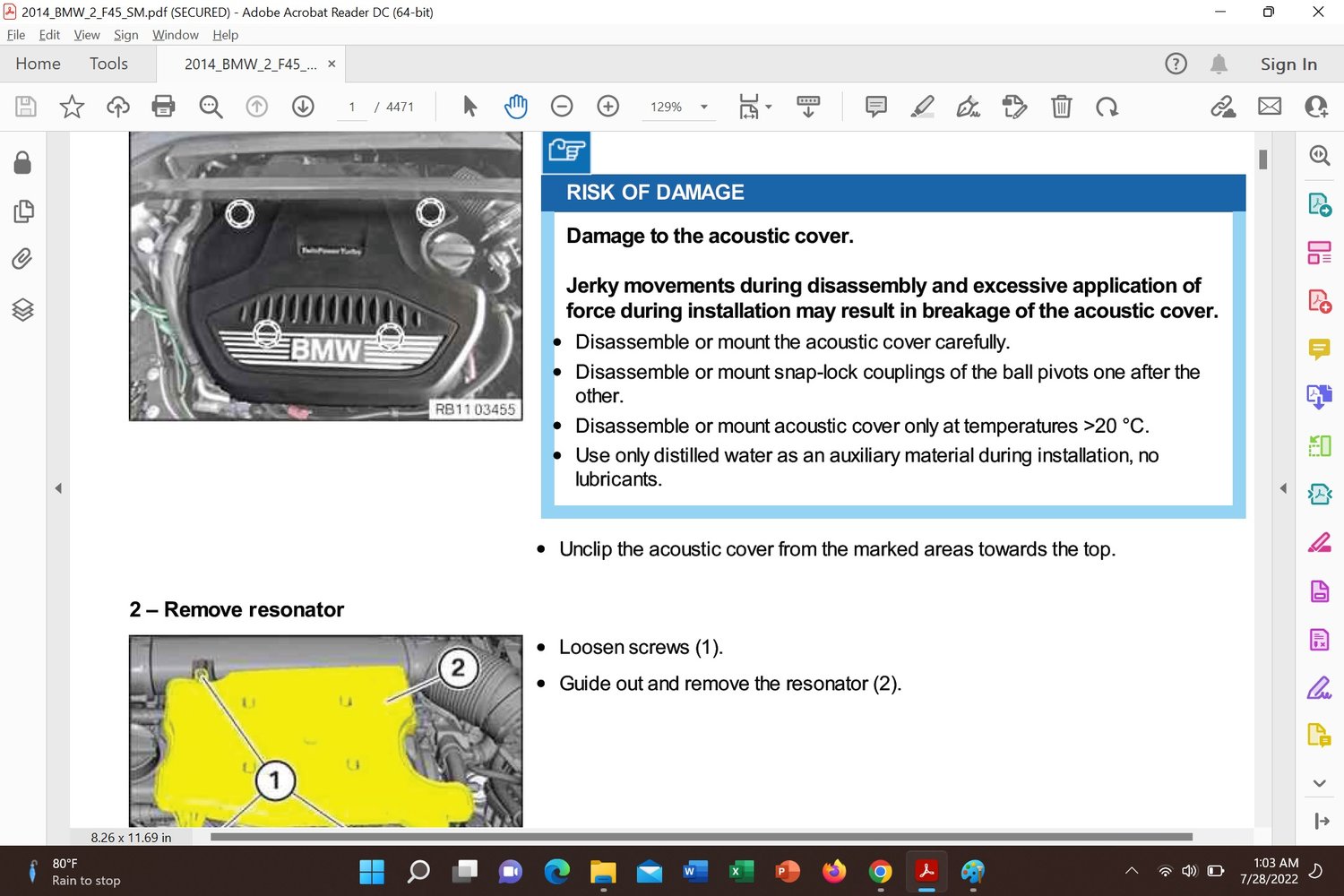1344x896 pixels.
Task: Open Windows Start menu
Action: 372,871
